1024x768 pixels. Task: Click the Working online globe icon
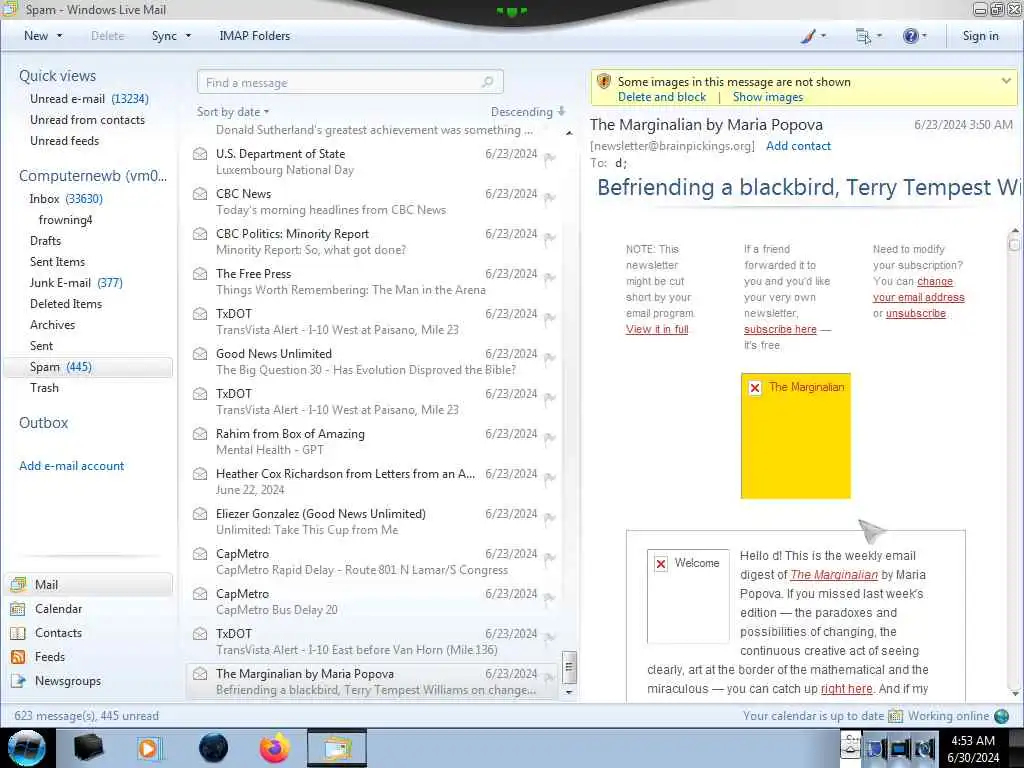pyautogui.click(x=1002, y=716)
